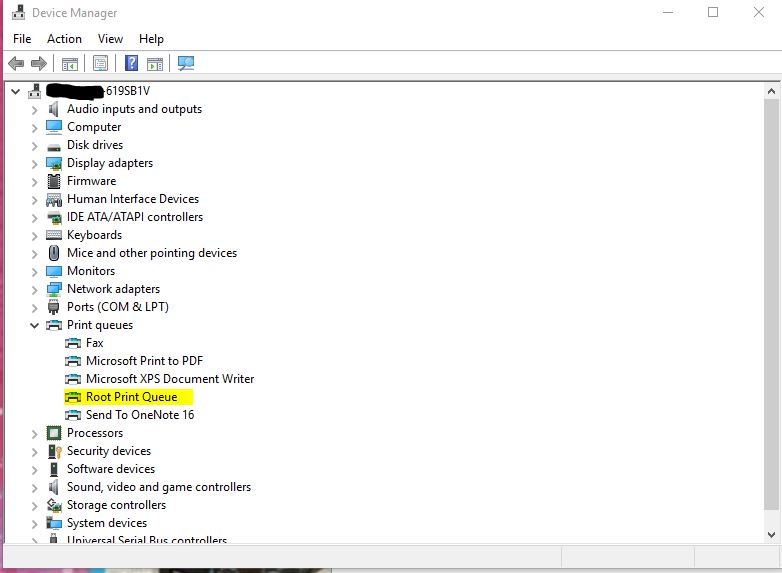Click the Storage controllers icon
This screenshot has width=782, height=573.
point(54,505)
